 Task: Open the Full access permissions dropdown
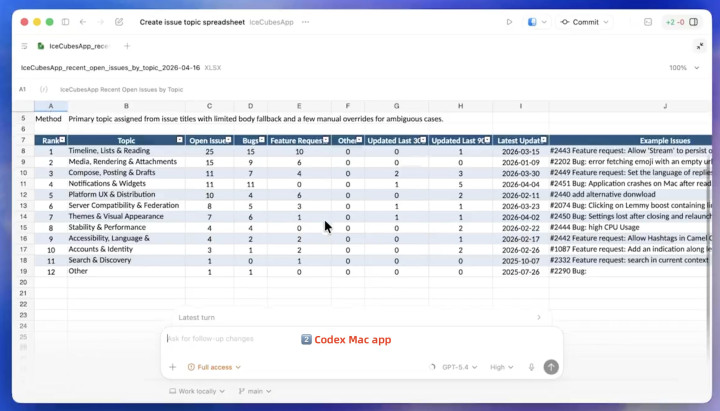[214, 367]
